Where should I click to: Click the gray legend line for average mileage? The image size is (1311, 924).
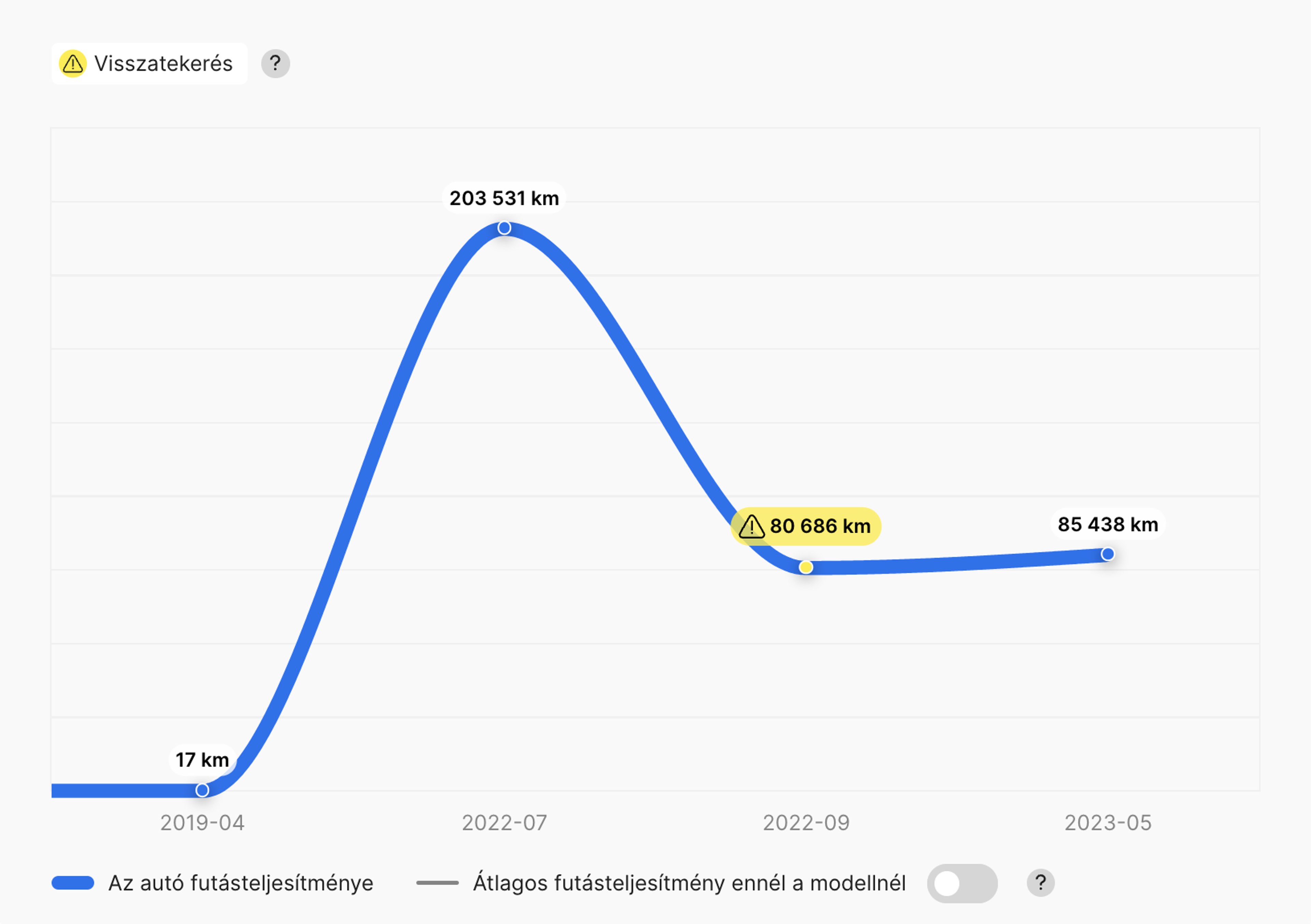(437, 883)
